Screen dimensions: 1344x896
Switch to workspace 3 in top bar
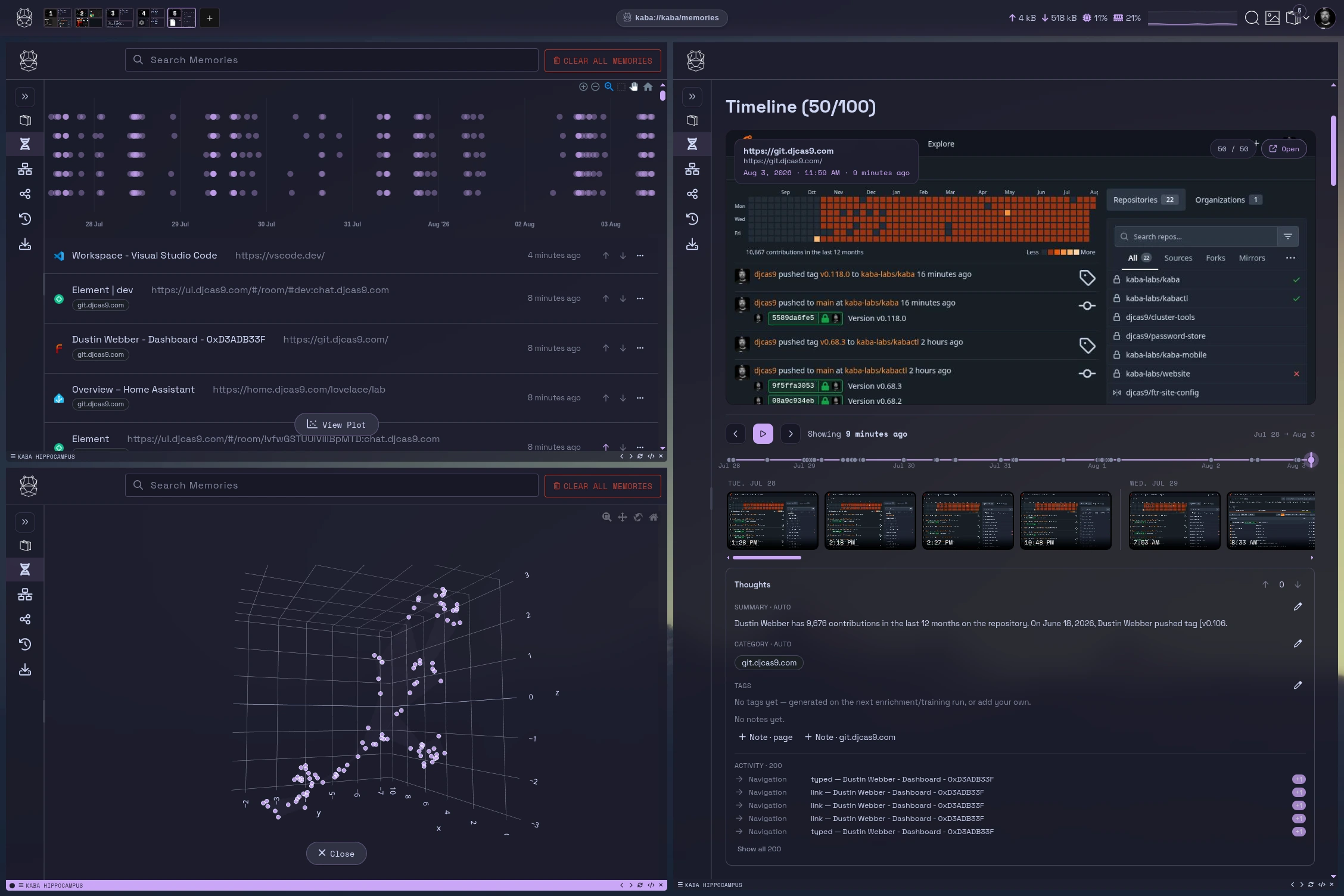pos(119,18)
